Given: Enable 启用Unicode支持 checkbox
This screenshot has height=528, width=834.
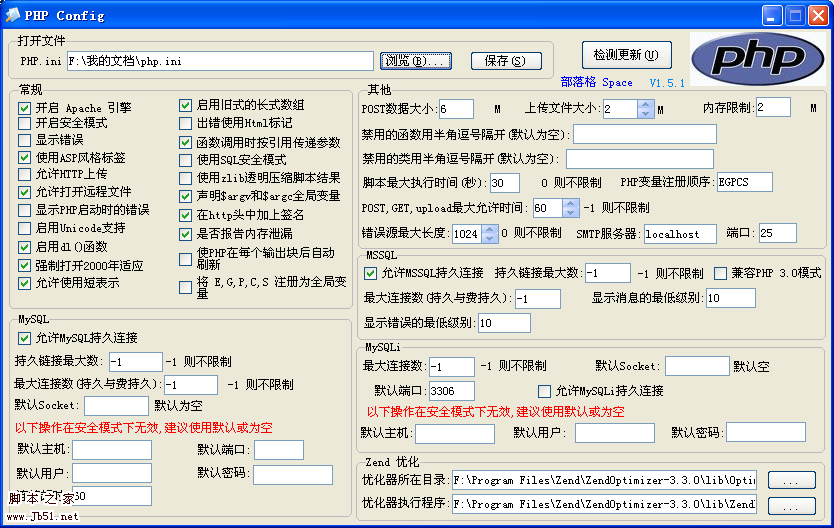Looking at the screenshot, I should coord(24,229).
